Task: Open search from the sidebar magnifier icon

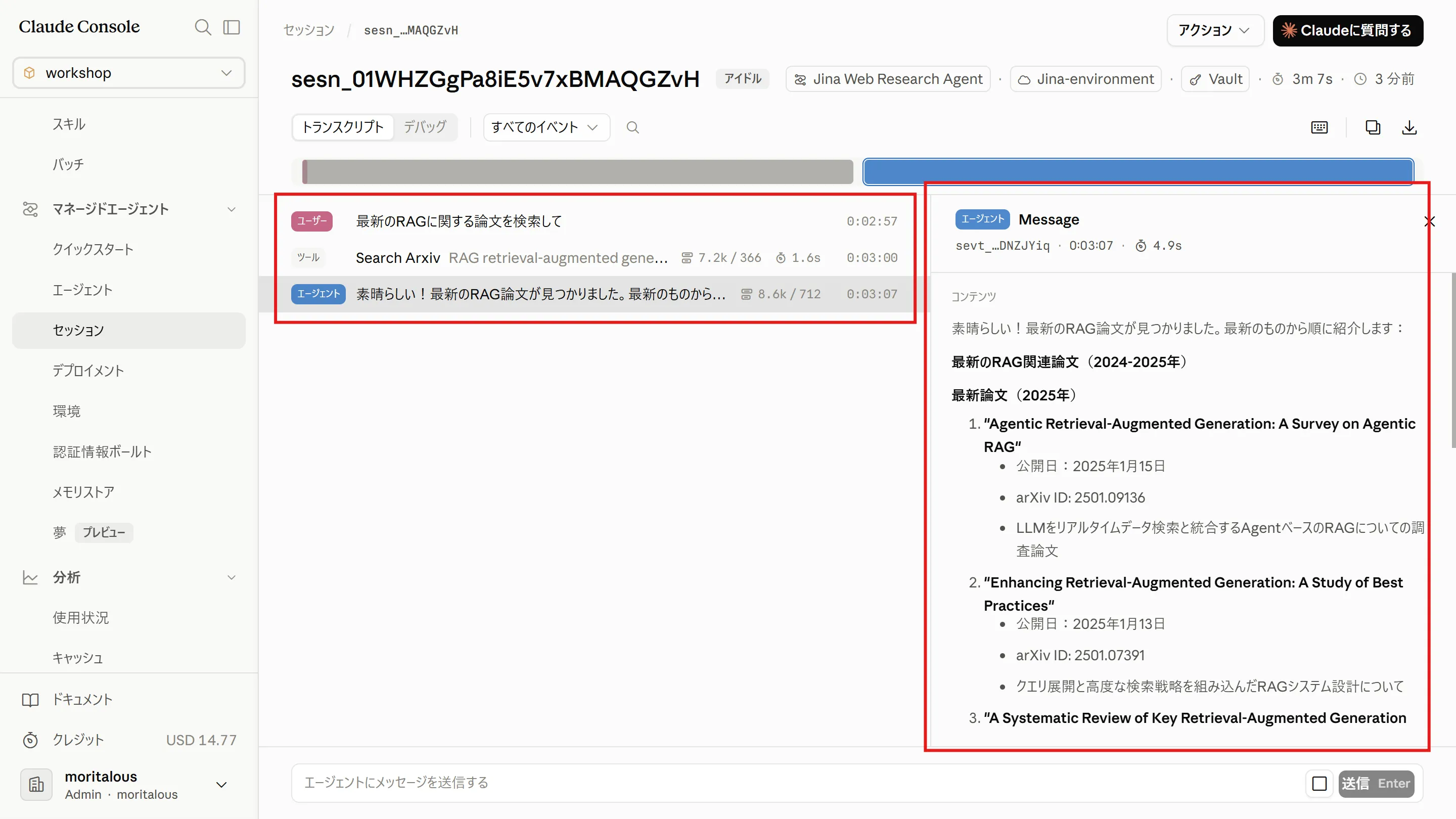Action: (202, 27)
